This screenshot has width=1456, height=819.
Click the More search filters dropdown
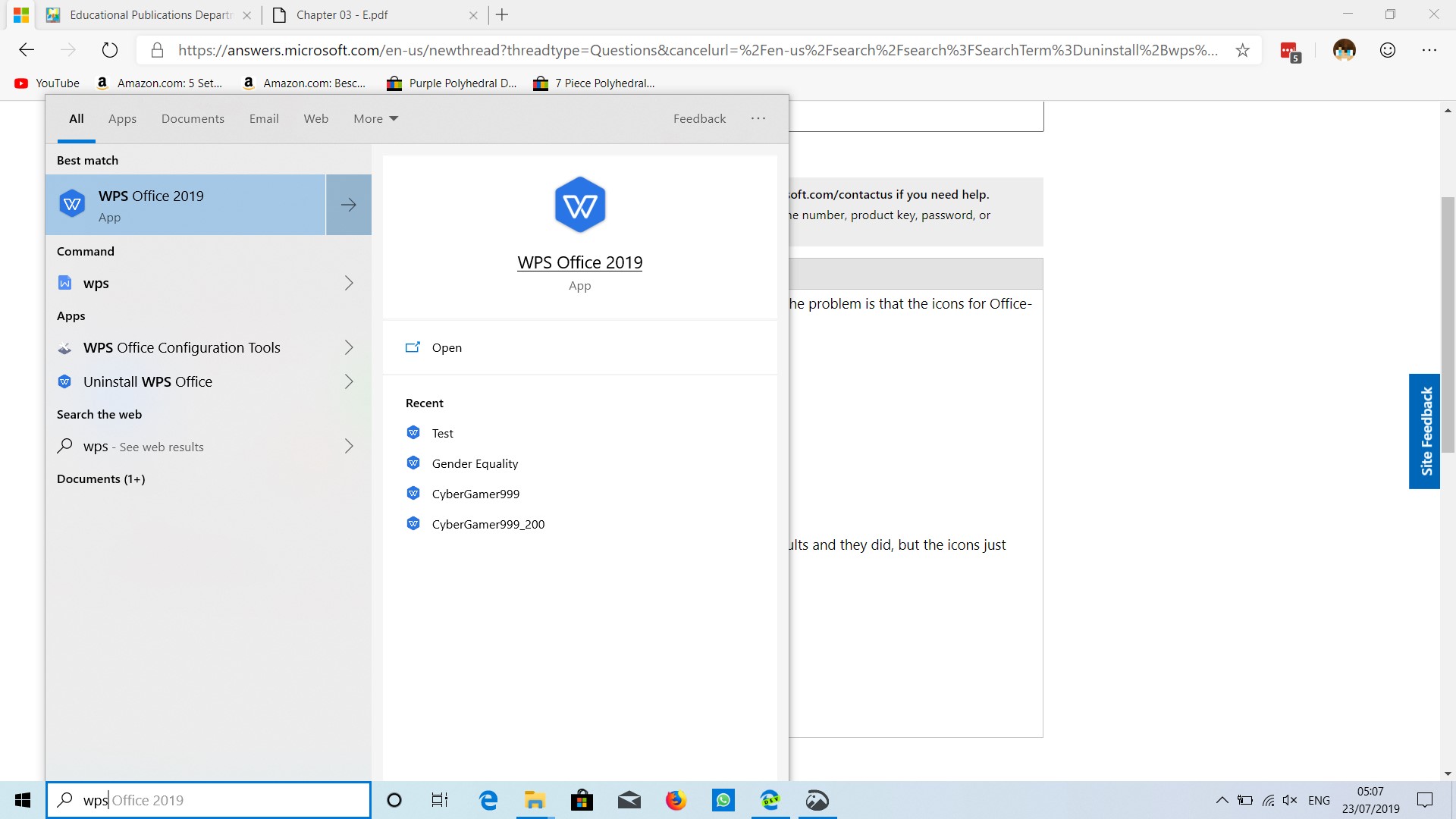[375, 118]
